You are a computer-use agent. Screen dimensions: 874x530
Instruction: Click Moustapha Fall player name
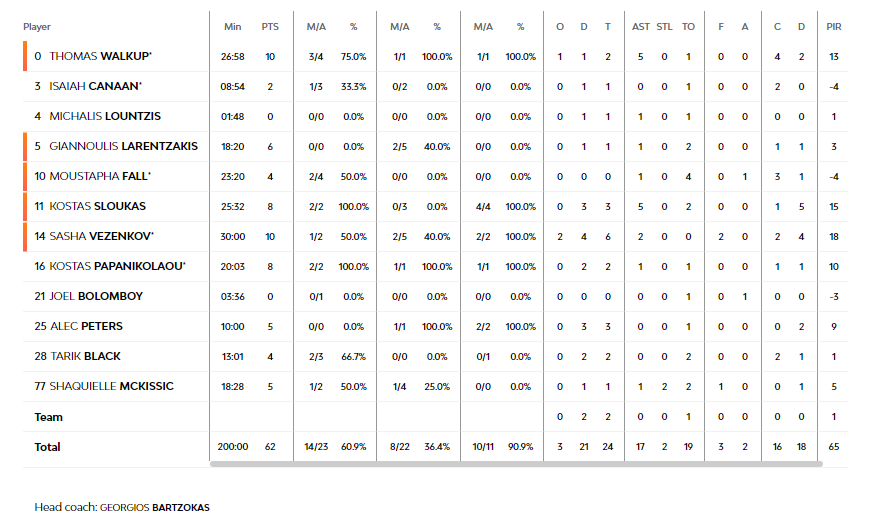pos(100,177)
